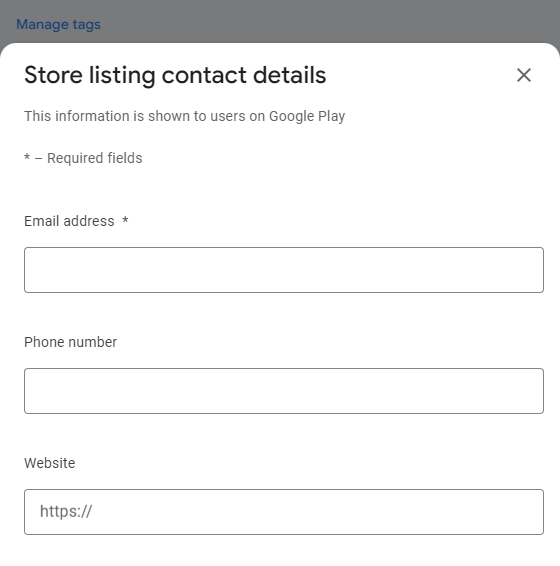560x566 pixels.
Task: Focus the Email address input field
Action: (284, 270)
